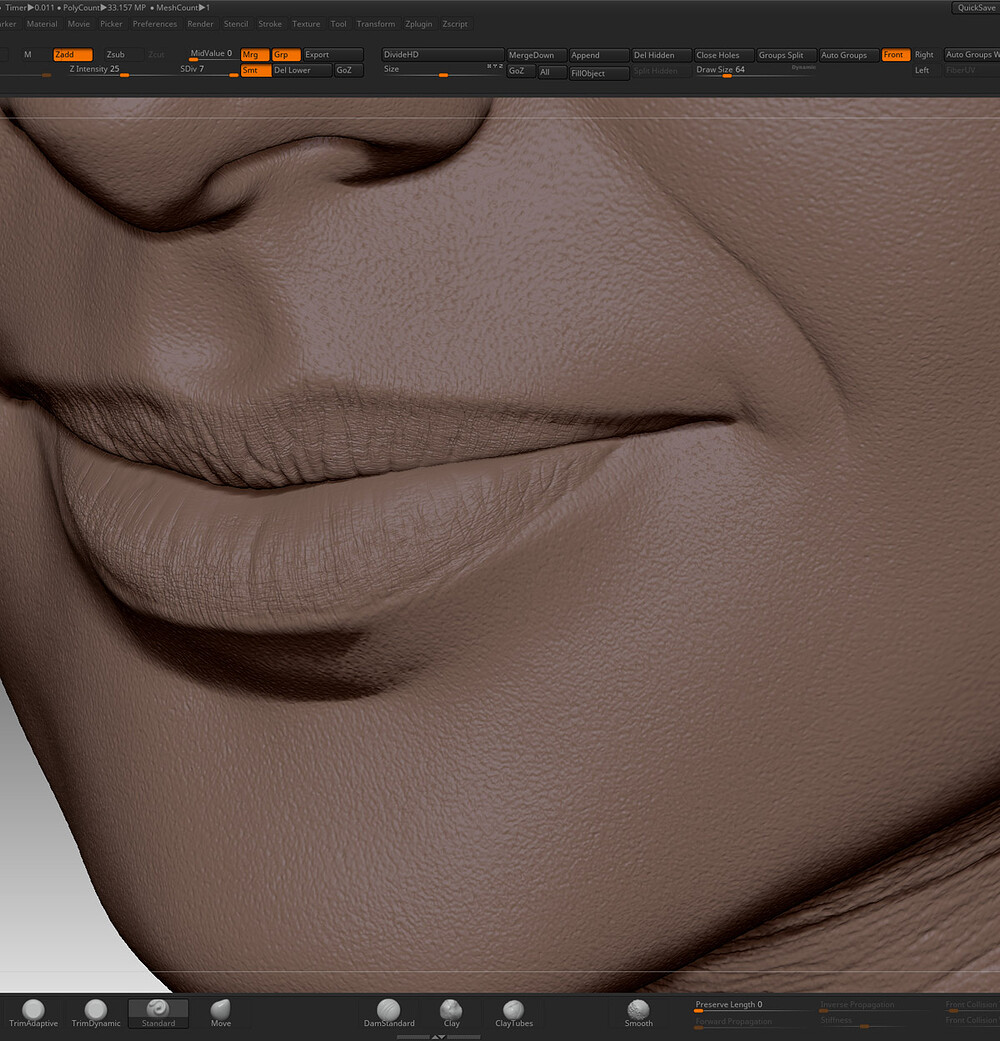1000x1041 pixels.
Task: Click the Close Holes button
Action: (724, 55)
